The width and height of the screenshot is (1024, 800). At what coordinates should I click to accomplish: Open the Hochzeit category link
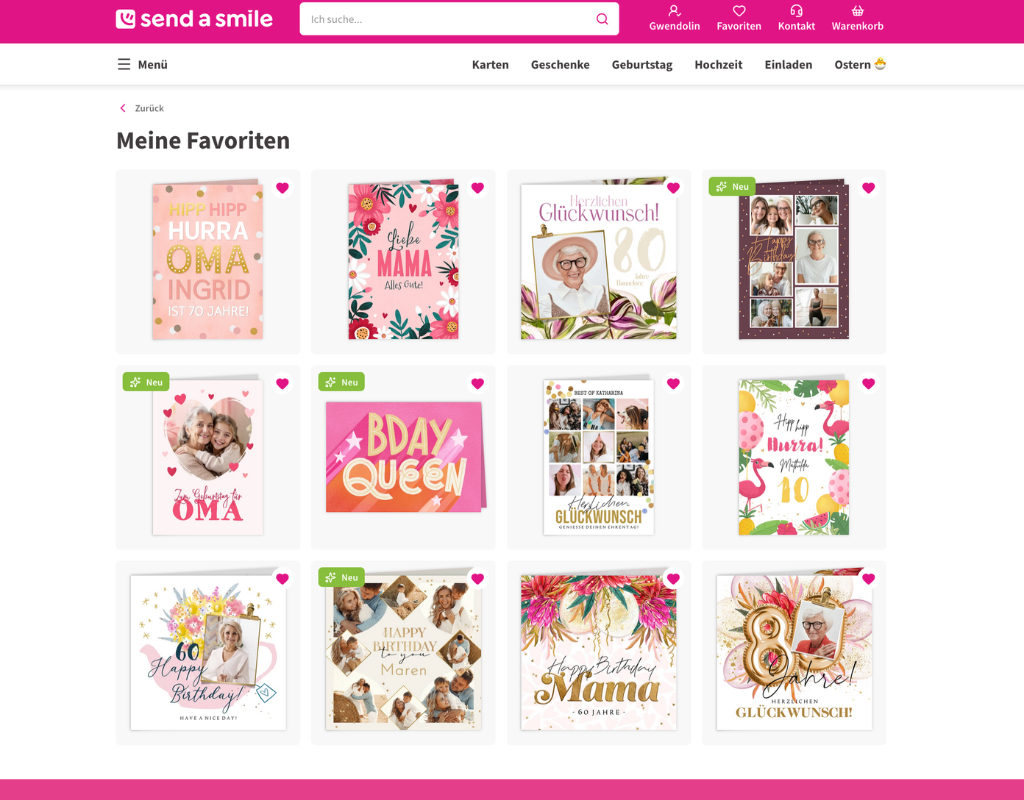[x=718, y=65]
